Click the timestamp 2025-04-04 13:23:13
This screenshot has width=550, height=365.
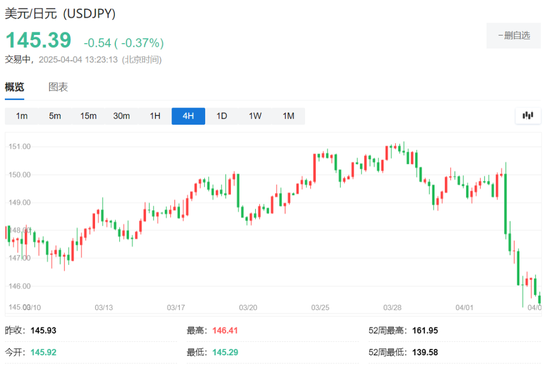tap(78, 60)
